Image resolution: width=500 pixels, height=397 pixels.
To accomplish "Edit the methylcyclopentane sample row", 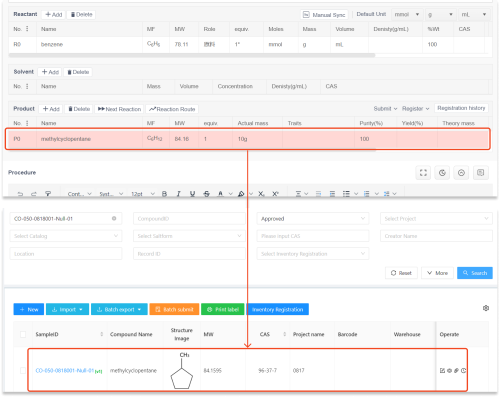I will 442,371.
